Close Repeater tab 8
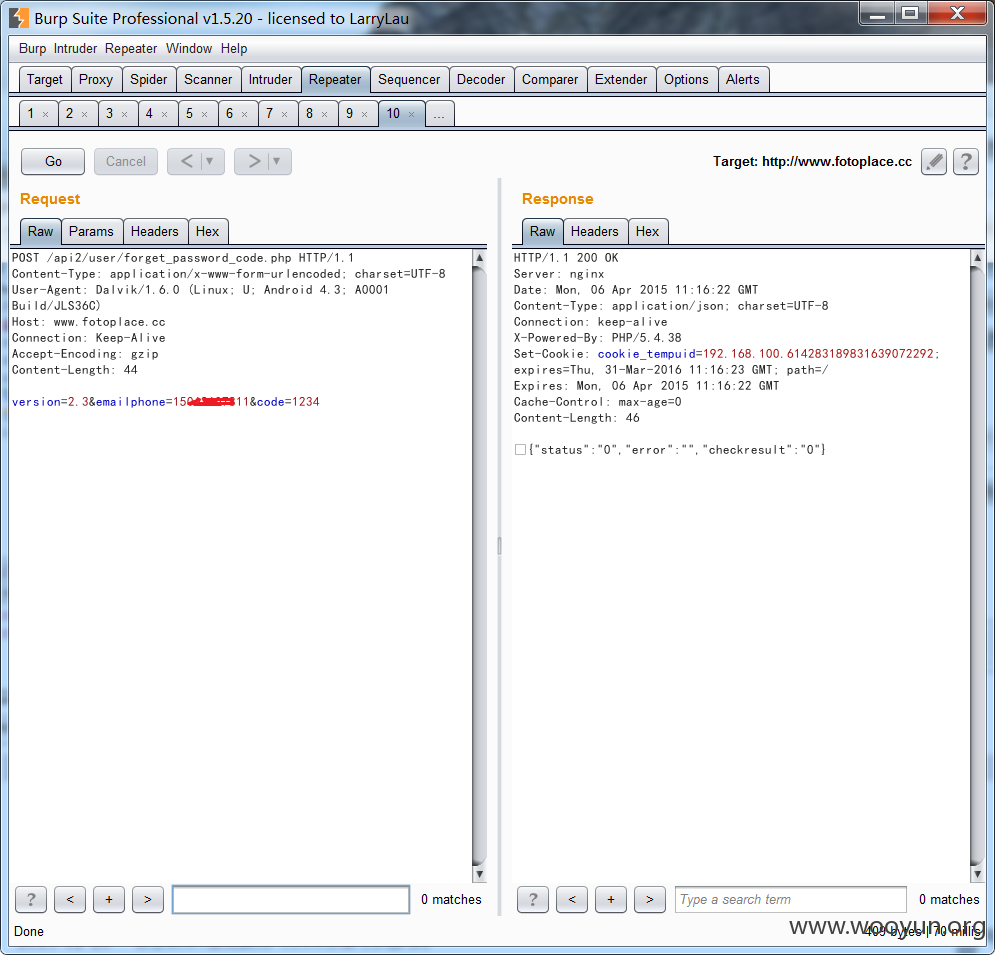 point(324,115)
